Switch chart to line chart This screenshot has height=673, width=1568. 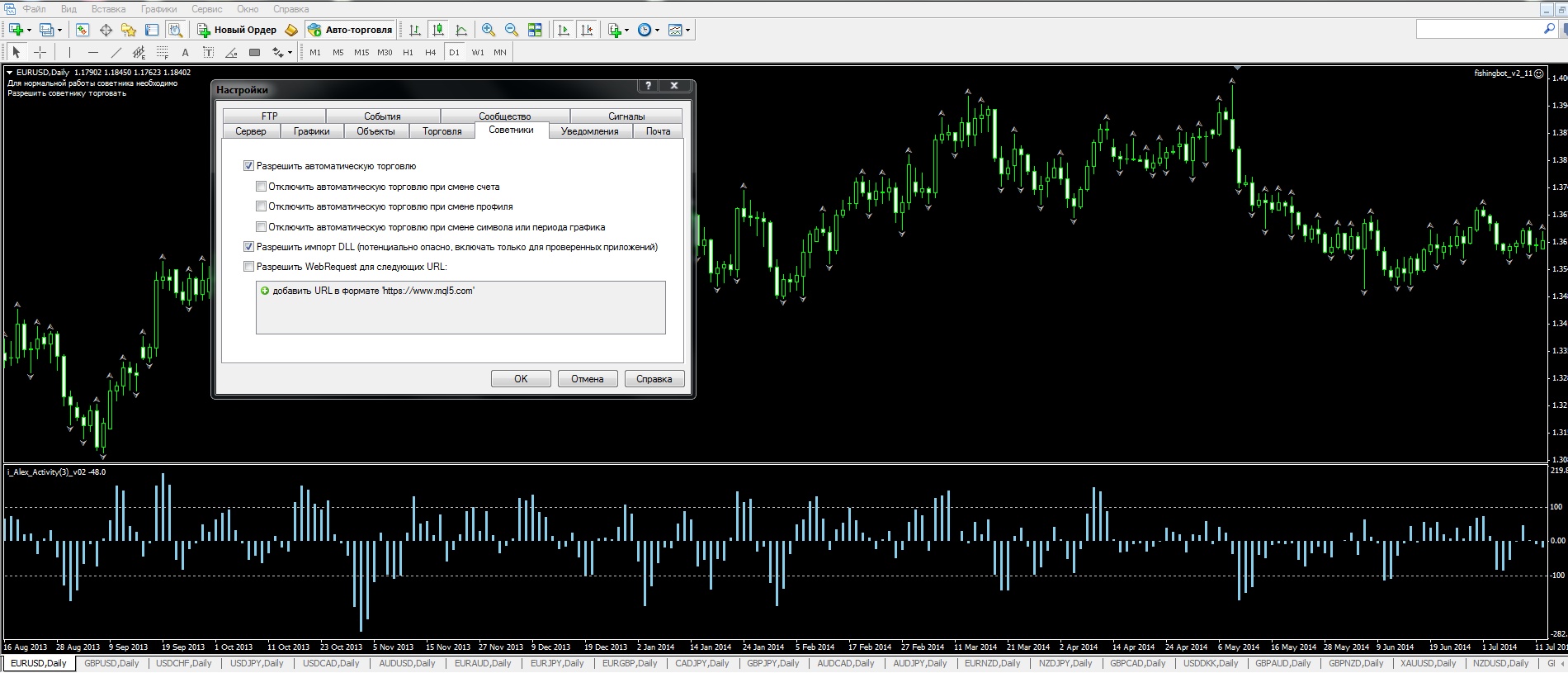click(461, 30)
